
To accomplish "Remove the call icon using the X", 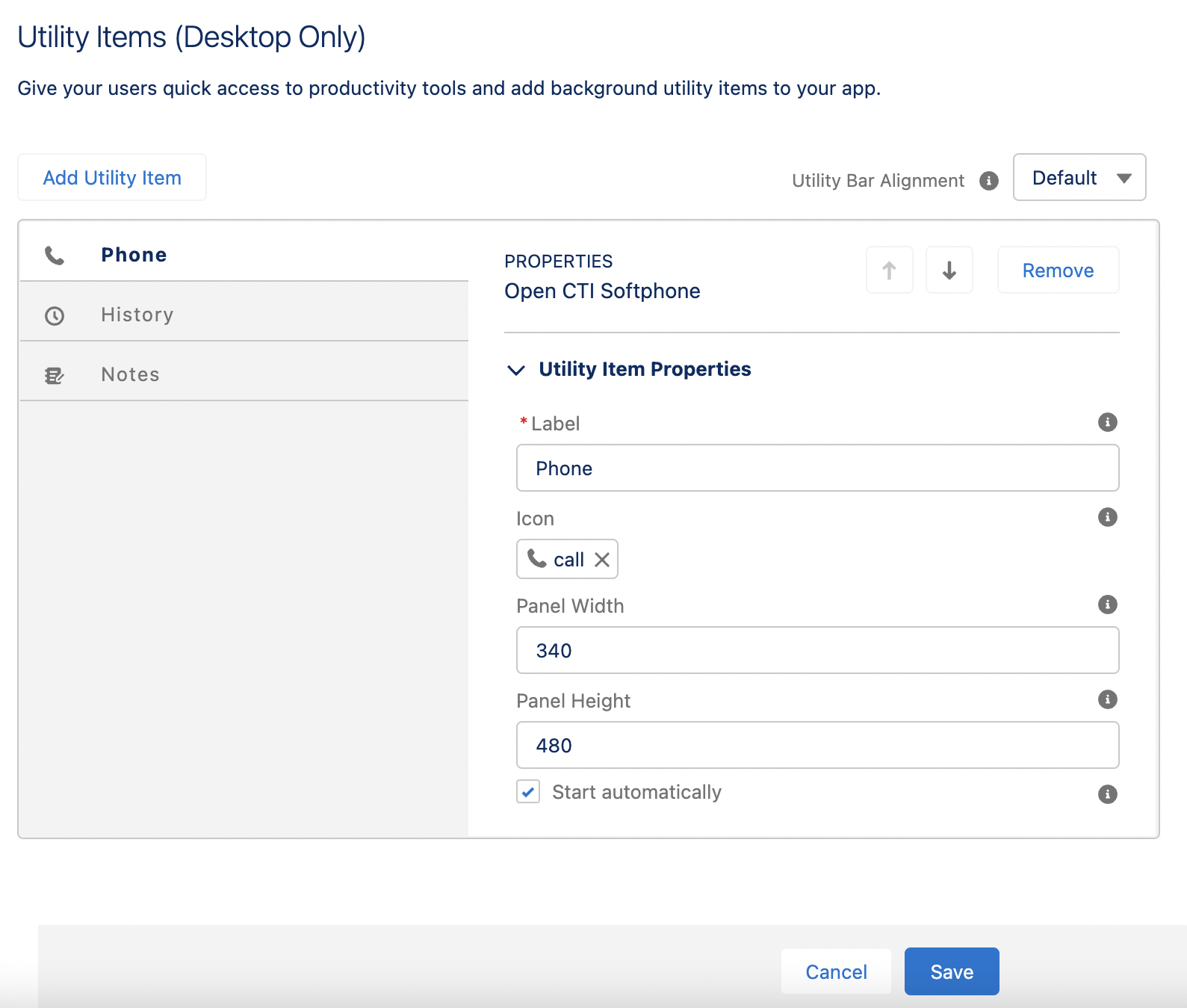I will pyautogui.click(x=602, y=560).
